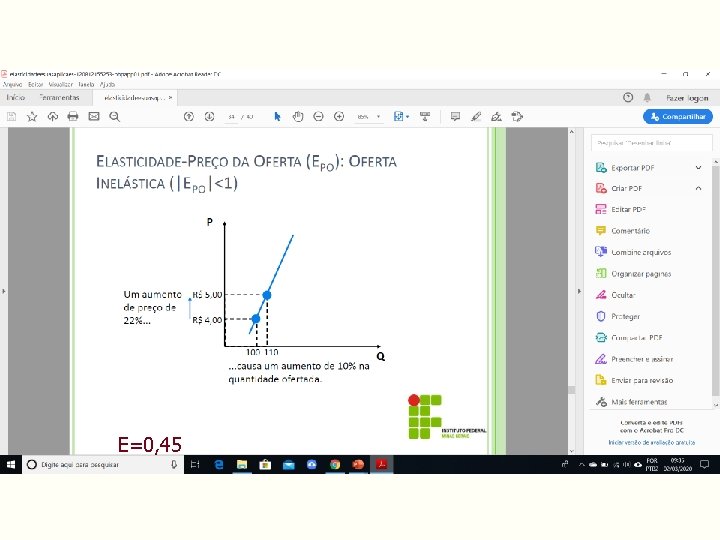This screenshot has width=720, height=540.
Task: Click the Compartilhar button
Action: click(678, 117)
